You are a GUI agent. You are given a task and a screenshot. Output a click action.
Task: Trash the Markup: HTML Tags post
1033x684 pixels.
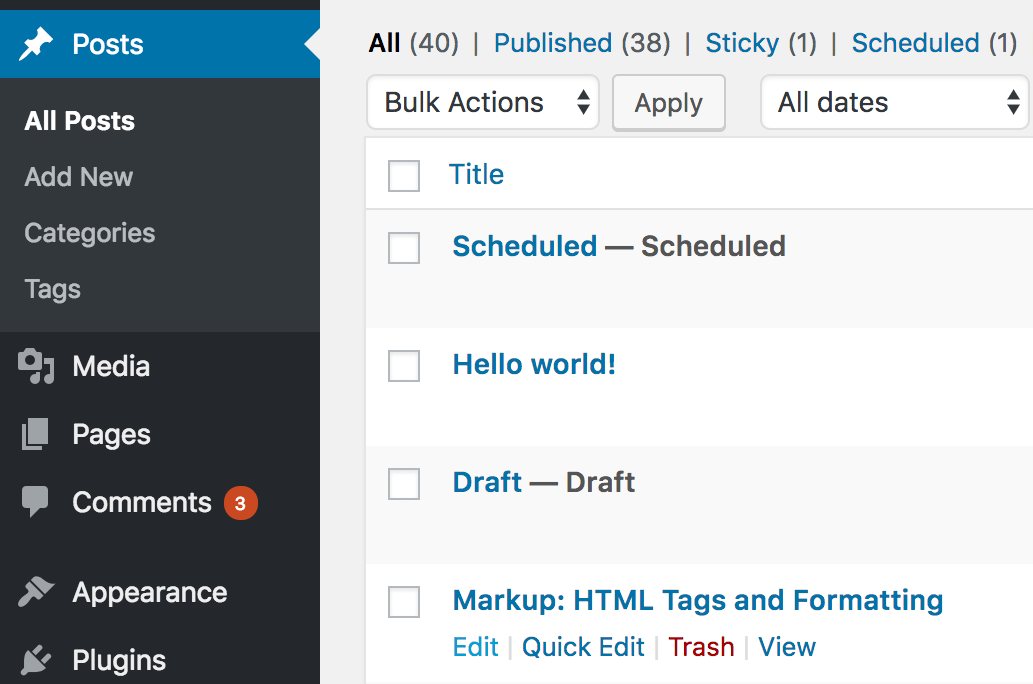click(x=701, y=647)
